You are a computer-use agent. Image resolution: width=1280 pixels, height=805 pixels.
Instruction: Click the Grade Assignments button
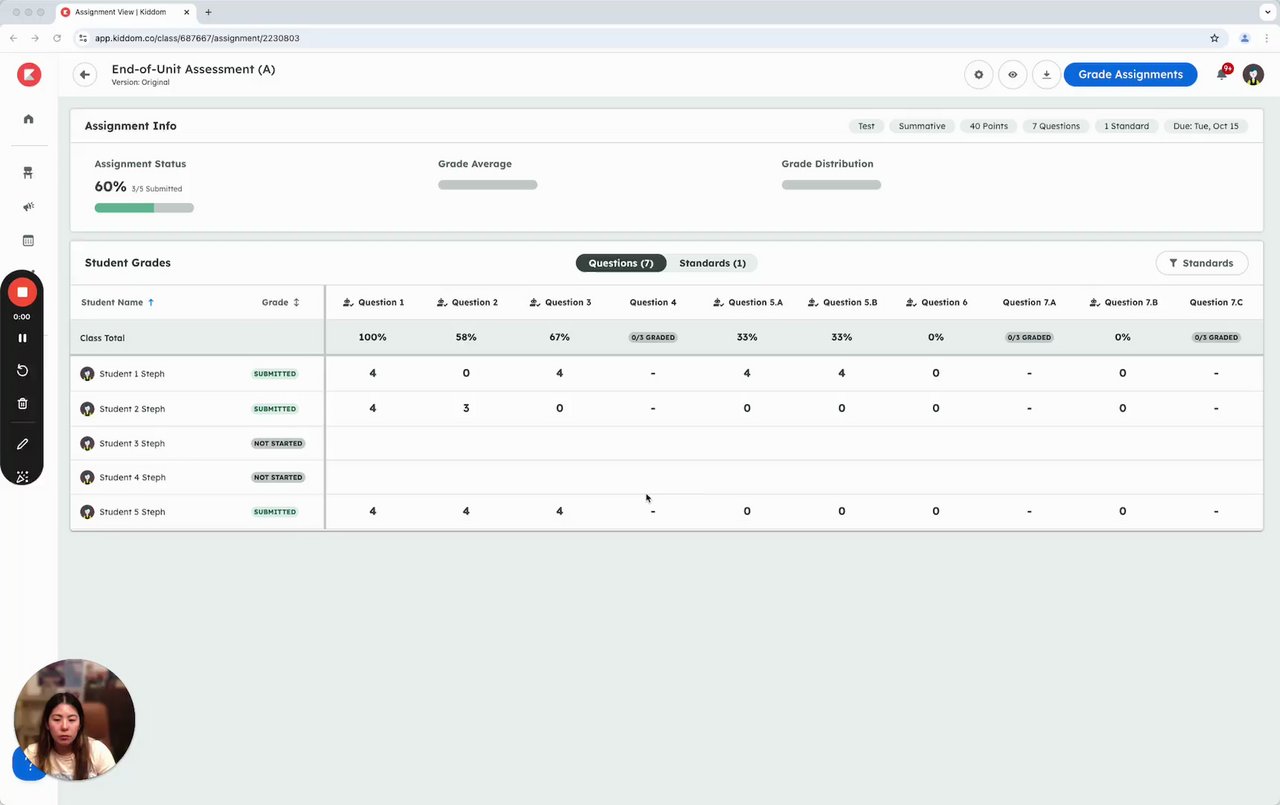coord(1130,74)
